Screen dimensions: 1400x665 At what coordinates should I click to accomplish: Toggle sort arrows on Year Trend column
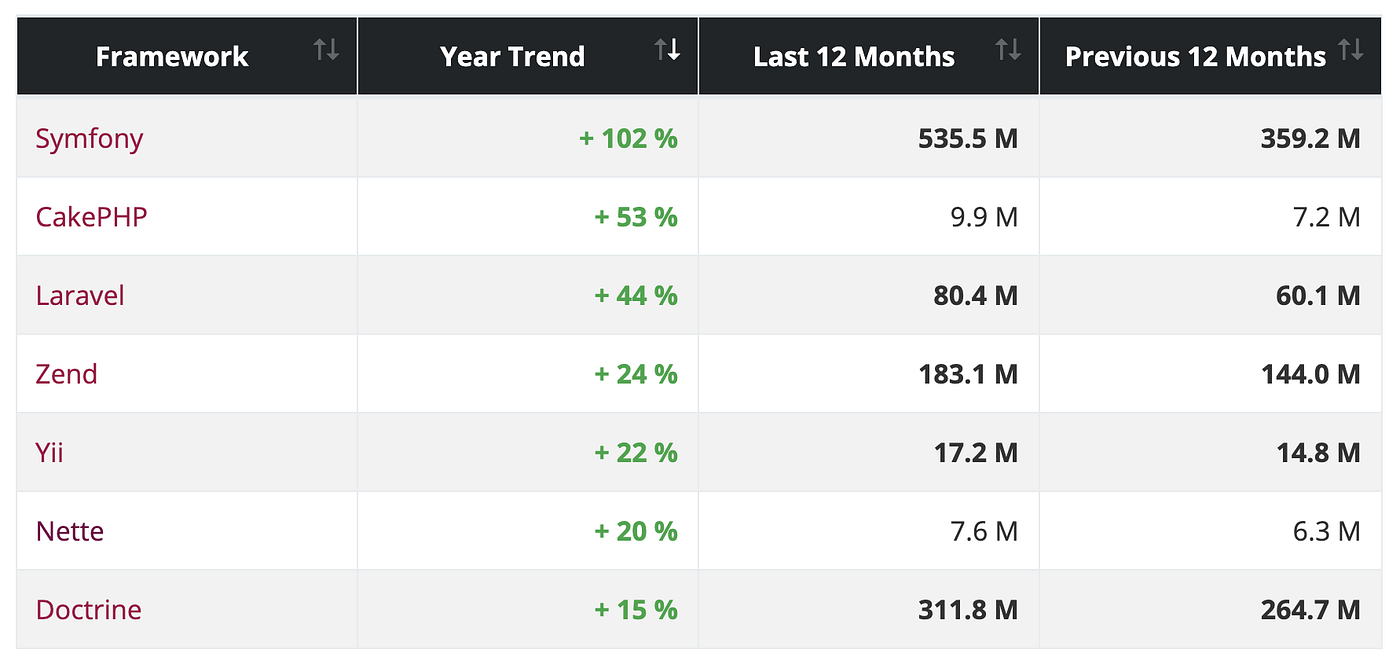667,49
